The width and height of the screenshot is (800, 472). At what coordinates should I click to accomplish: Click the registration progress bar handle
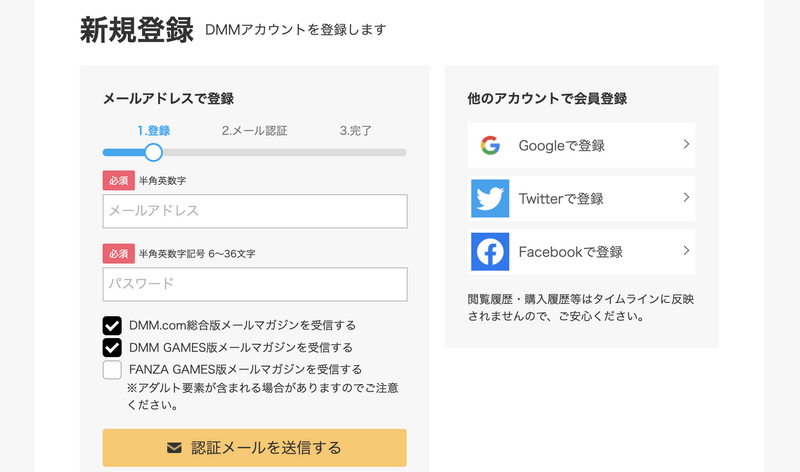(x=153, y=152)
